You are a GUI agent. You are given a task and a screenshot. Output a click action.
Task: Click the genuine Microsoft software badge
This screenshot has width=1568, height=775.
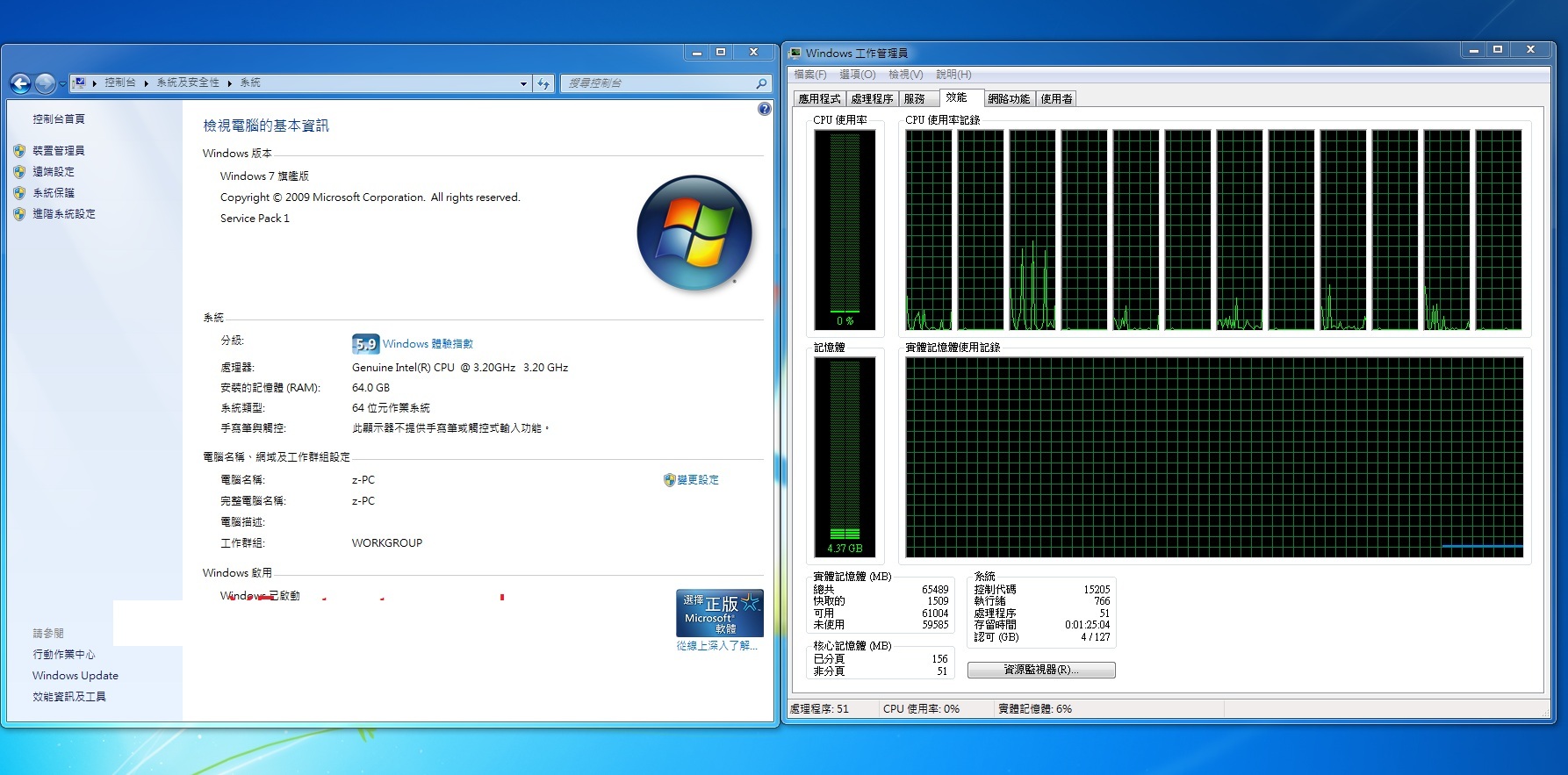[x=720, y=613]
